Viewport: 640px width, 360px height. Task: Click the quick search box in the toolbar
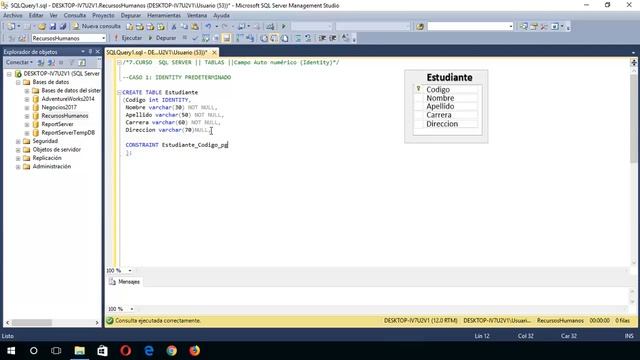coord(470,27)
